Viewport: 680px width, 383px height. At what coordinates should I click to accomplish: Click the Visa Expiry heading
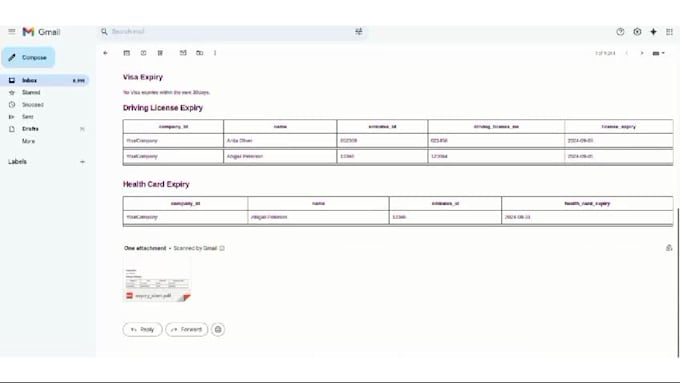tap(143, 77)
